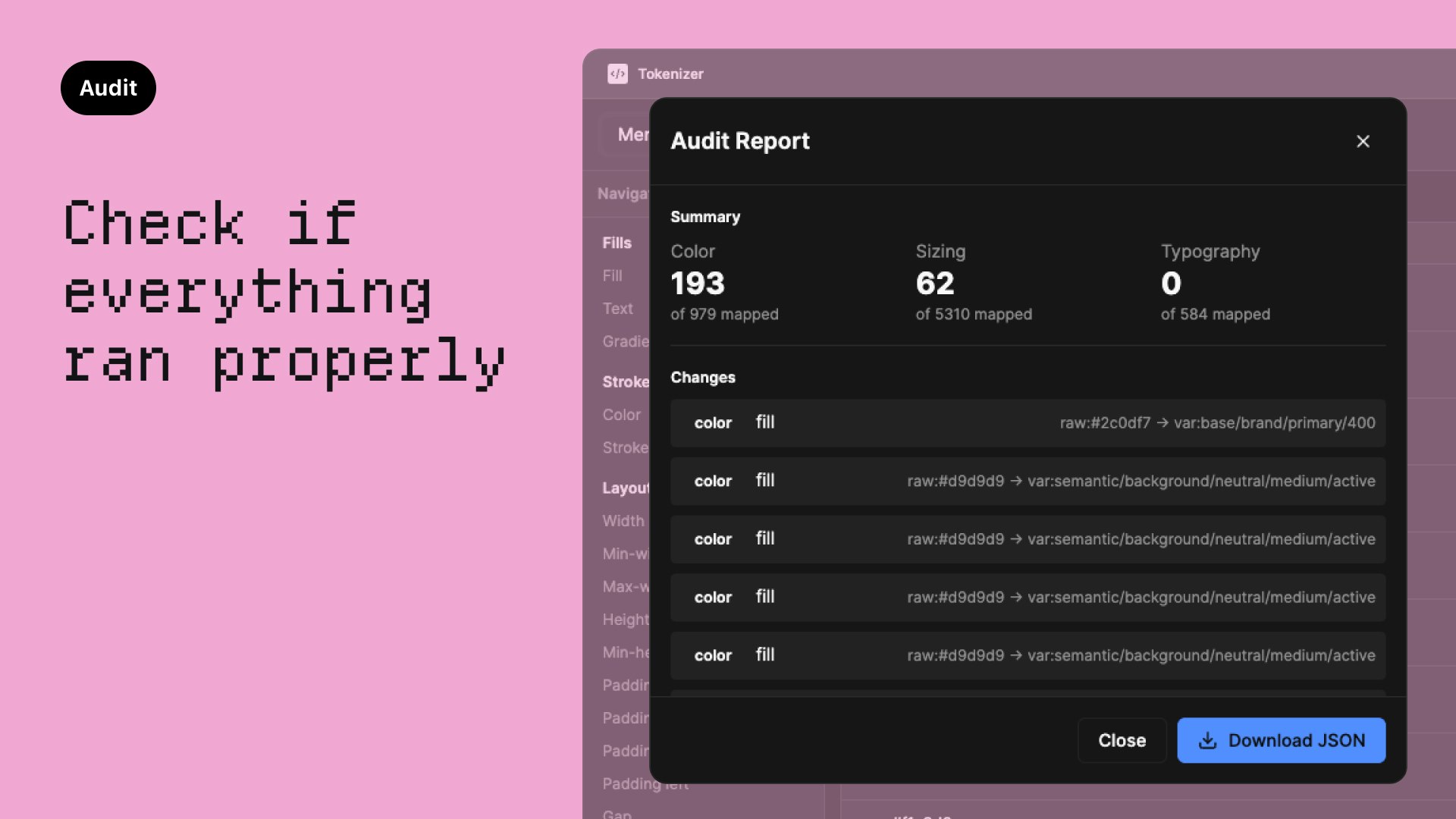Click the Sizing summary count 62

tap(935, 284)
